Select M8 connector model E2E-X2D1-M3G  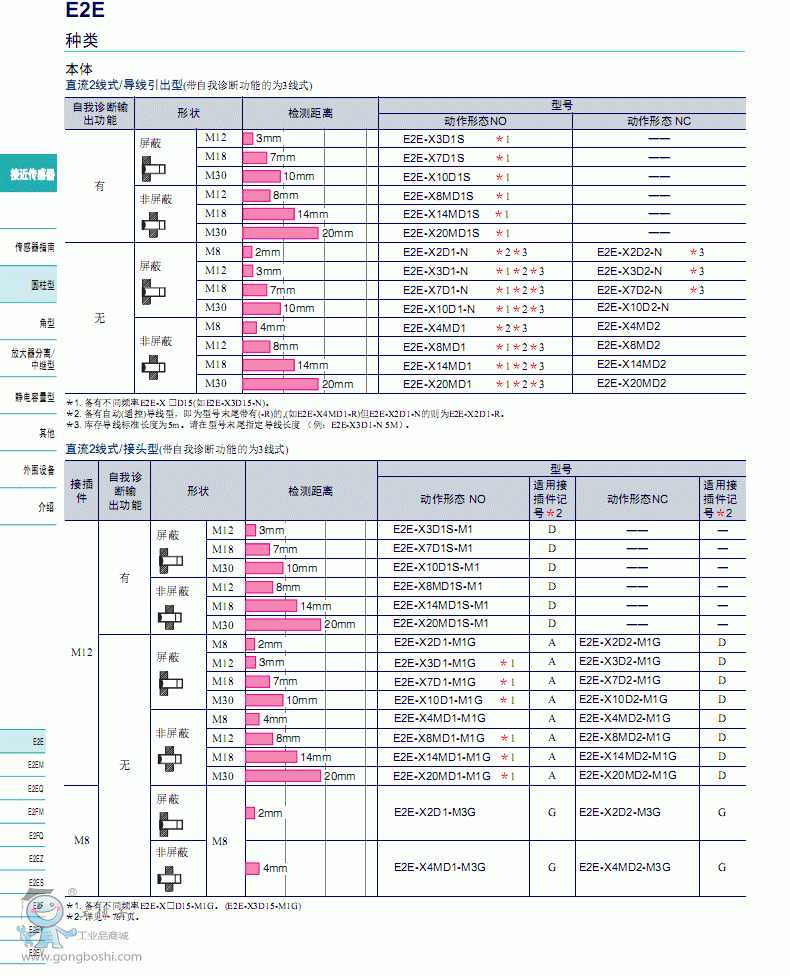coord(435,812)
